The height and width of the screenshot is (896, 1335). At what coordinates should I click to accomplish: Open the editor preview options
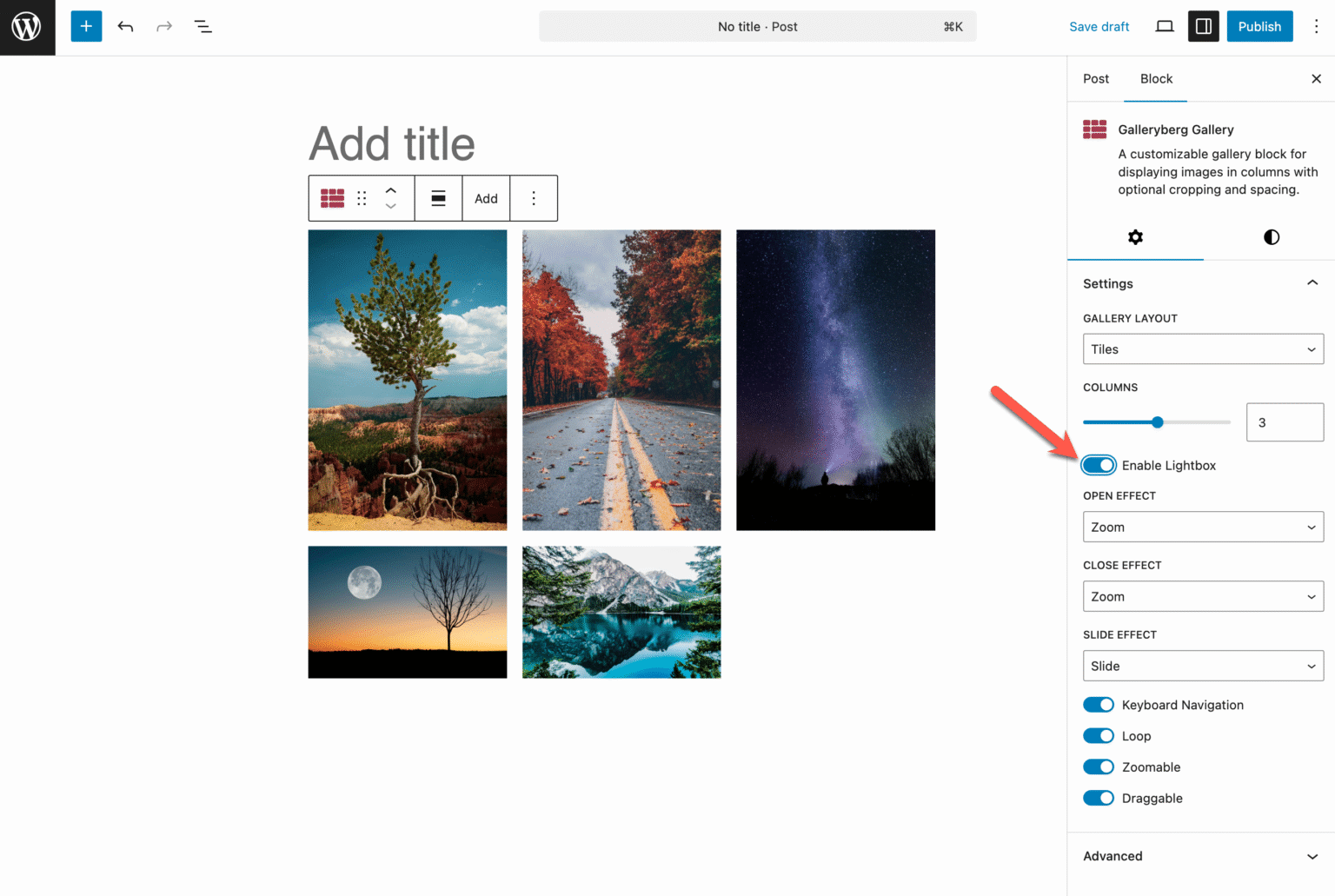click(x=1164, y=26)
